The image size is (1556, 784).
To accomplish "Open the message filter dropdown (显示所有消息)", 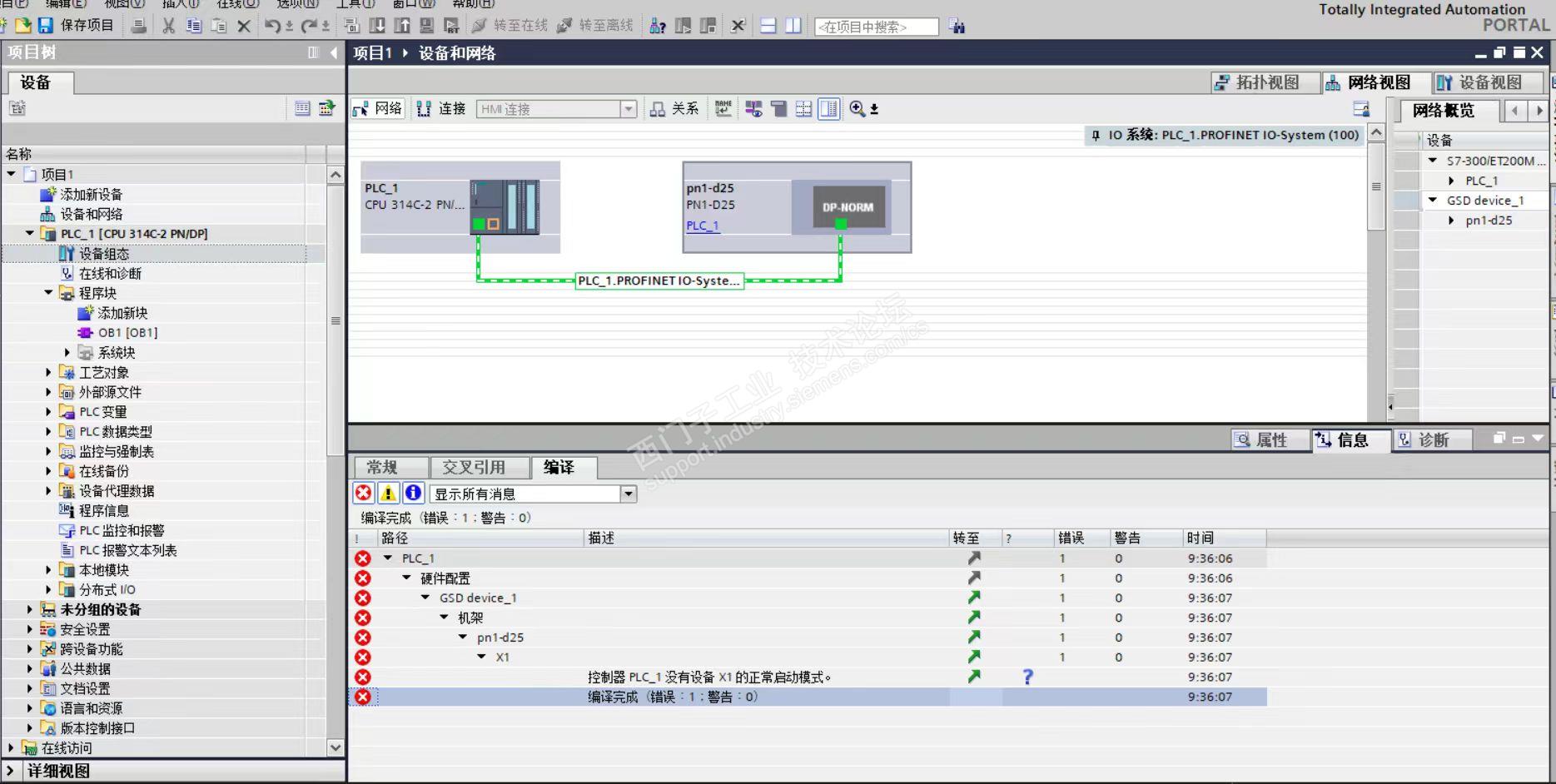I will 629,494.
